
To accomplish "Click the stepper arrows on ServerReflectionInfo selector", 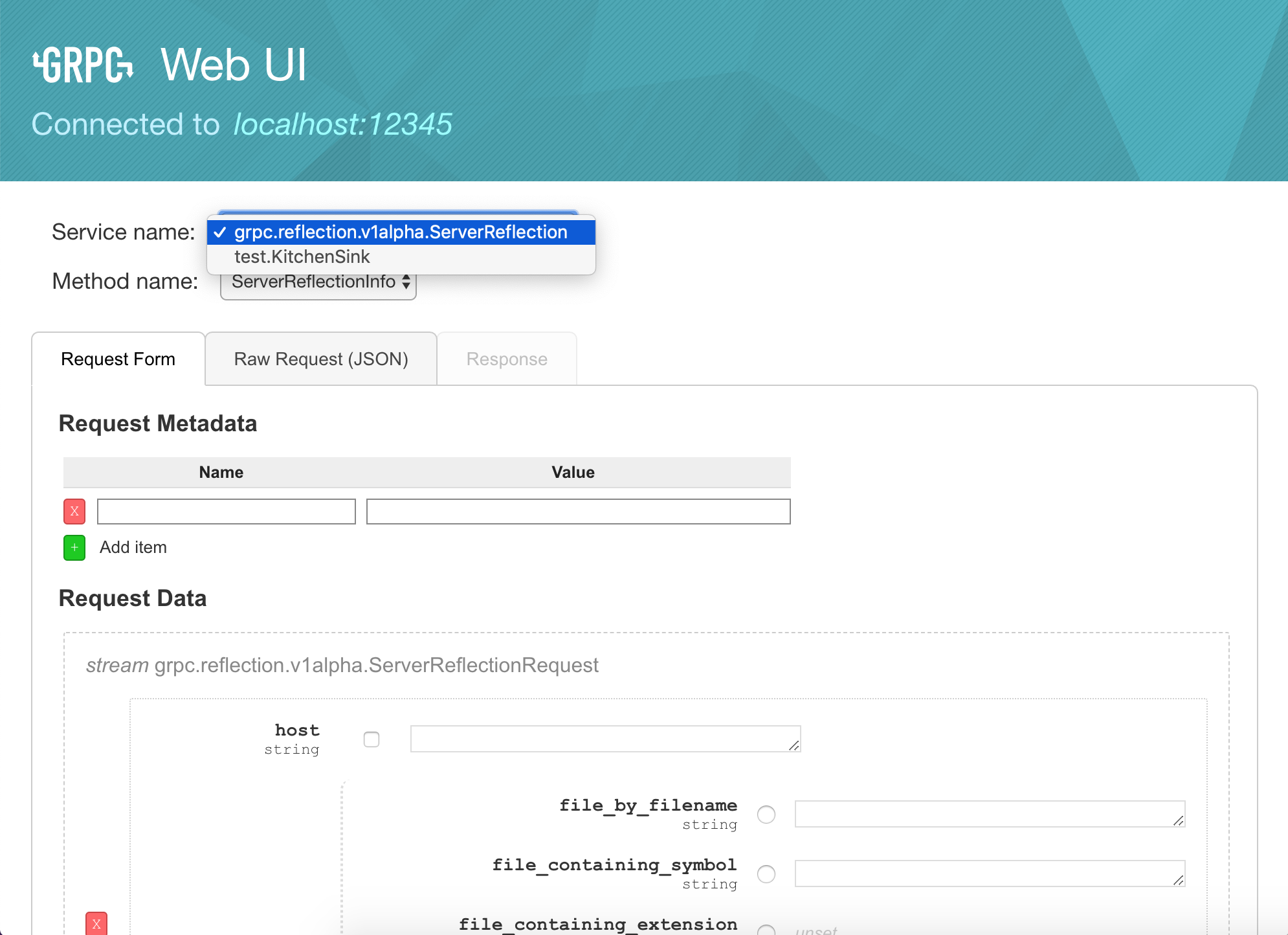I will click(405, 281).
